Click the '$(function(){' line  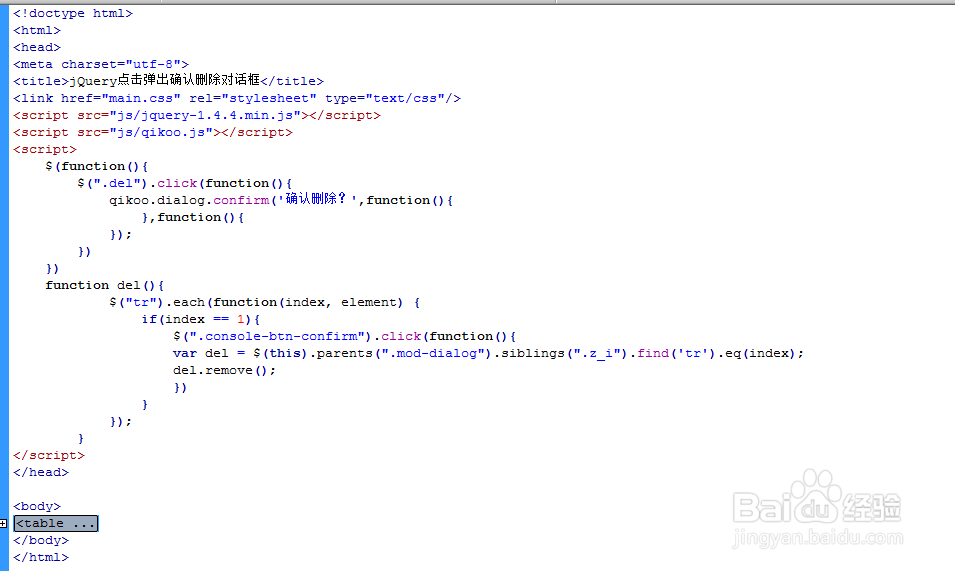click(96, 166)
